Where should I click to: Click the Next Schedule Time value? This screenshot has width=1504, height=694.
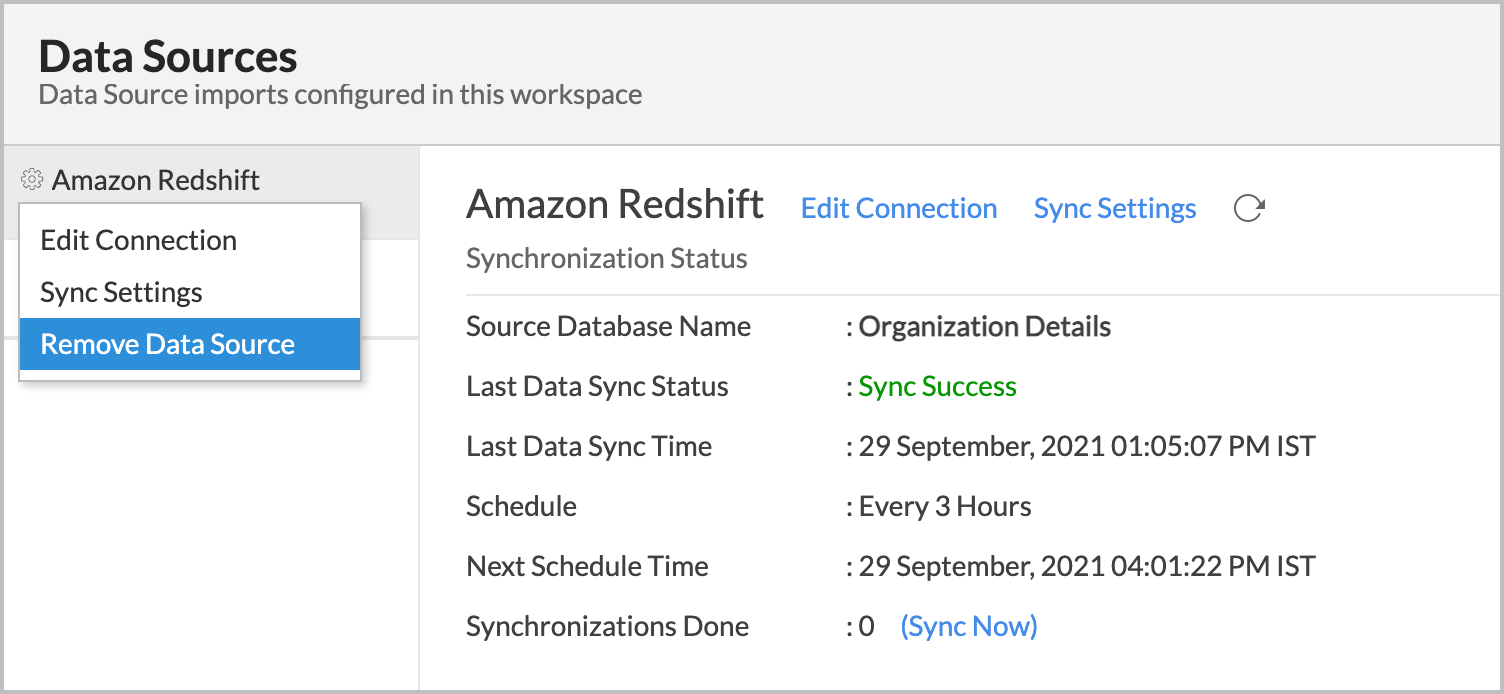click(1087, 566)
